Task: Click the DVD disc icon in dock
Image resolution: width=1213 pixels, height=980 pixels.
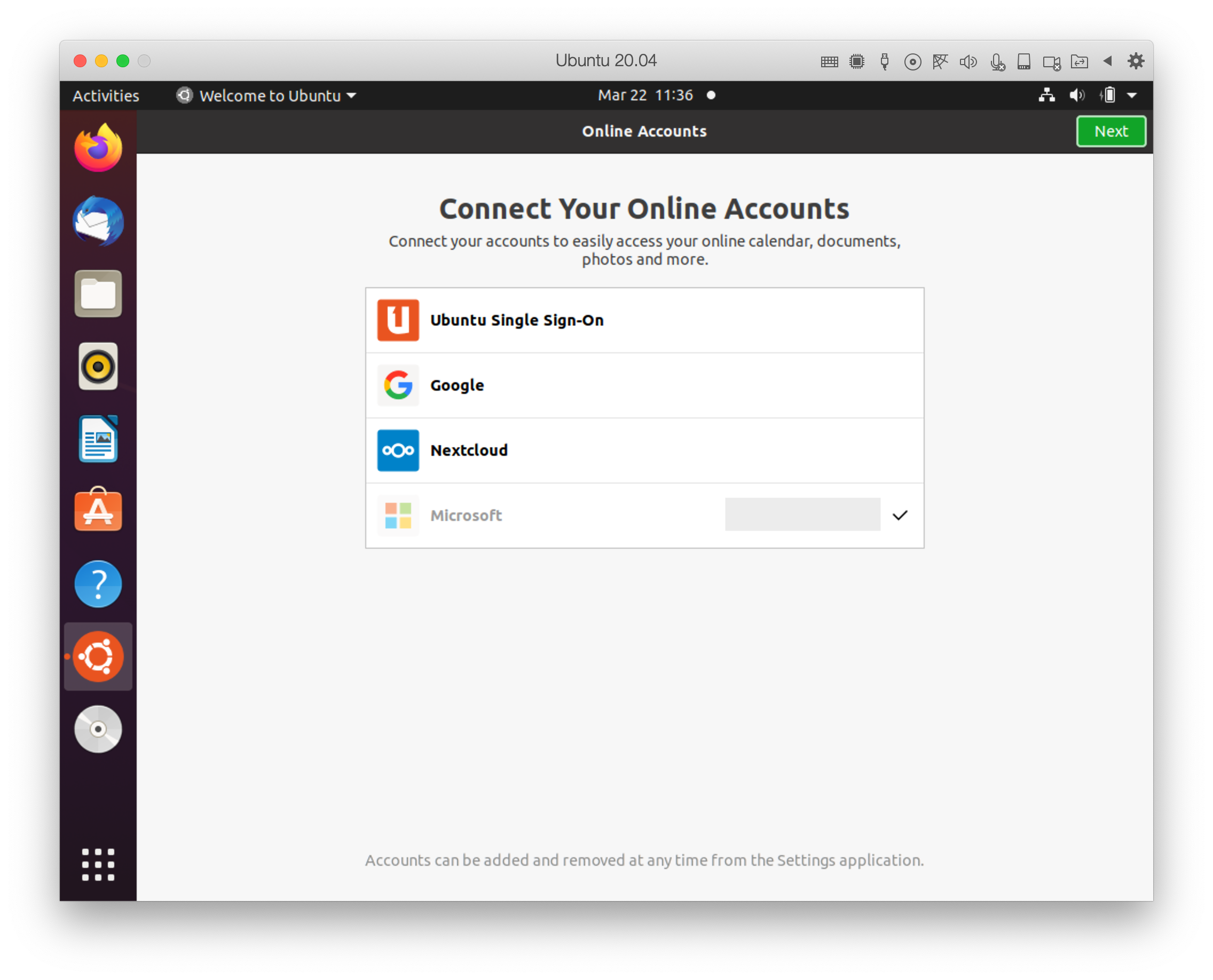Action: [x=98, y=729]
